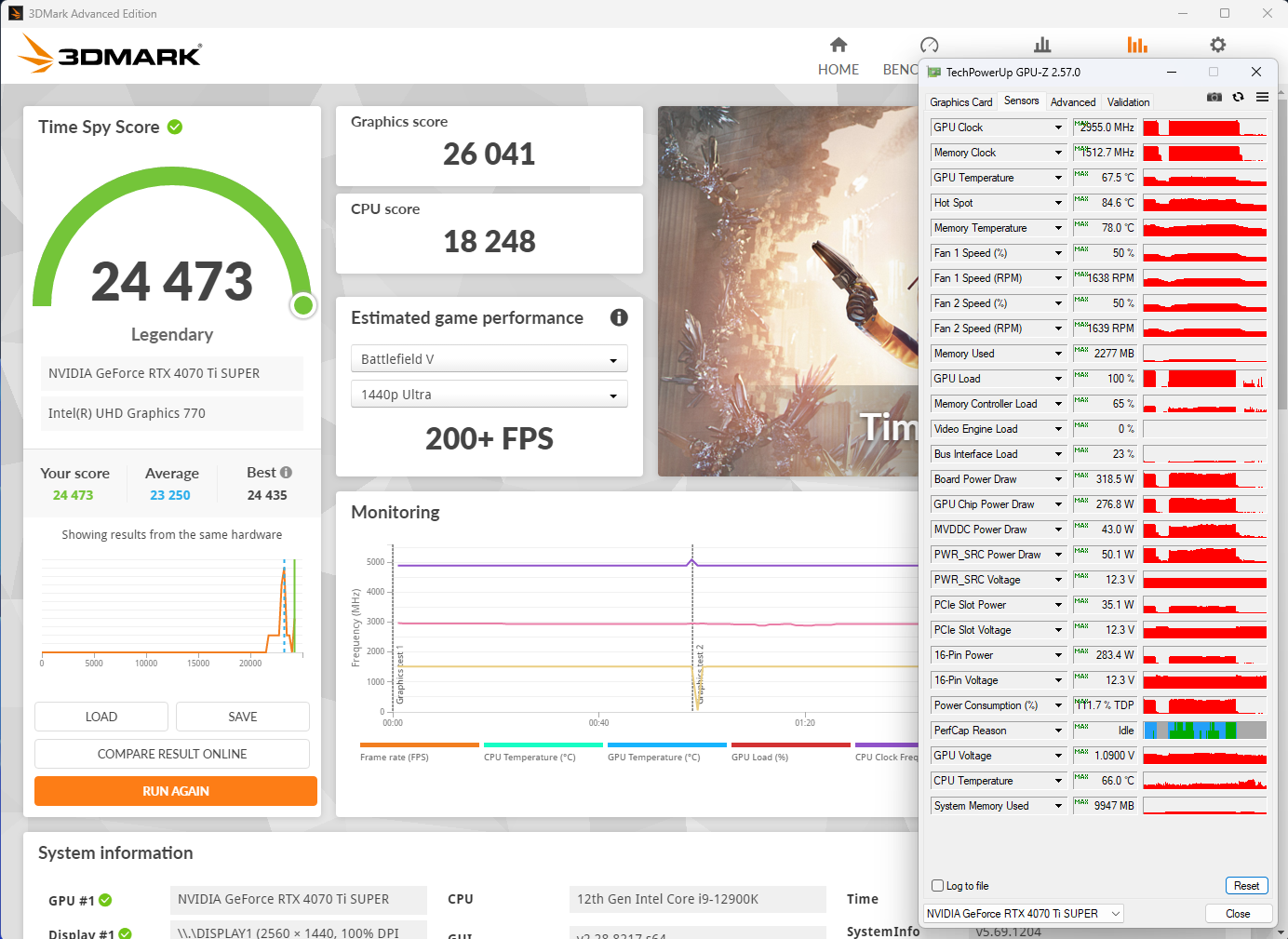Click COMPARE RESULT ONLINE
Image resolution: width=1288 pixels, height=939 pixels.
(x=171, y=753)
